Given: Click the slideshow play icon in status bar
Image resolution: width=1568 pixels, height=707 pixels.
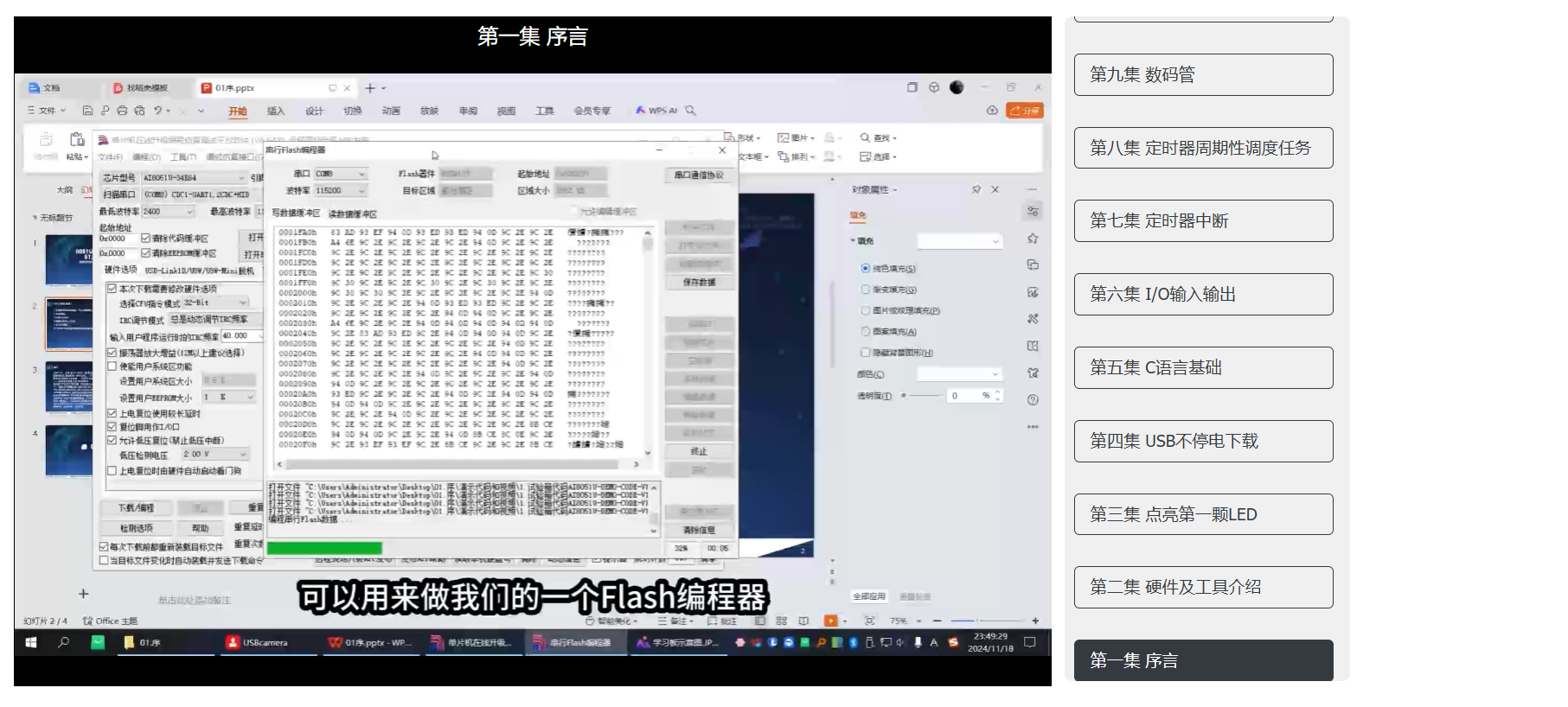Looking at the screenshot, I should (830, 621).
